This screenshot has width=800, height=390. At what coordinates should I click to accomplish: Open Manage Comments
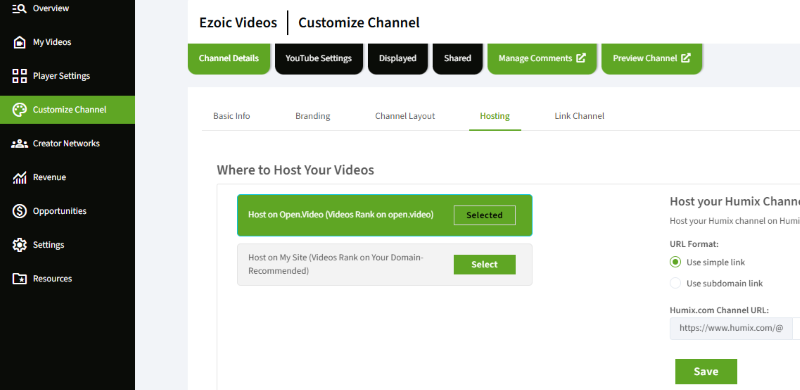[x=542, y=58]
